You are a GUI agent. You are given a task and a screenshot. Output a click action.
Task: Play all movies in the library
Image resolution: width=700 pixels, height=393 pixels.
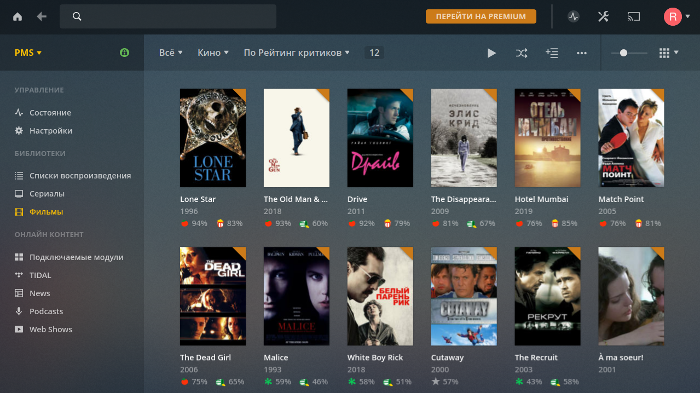[492, 53]
